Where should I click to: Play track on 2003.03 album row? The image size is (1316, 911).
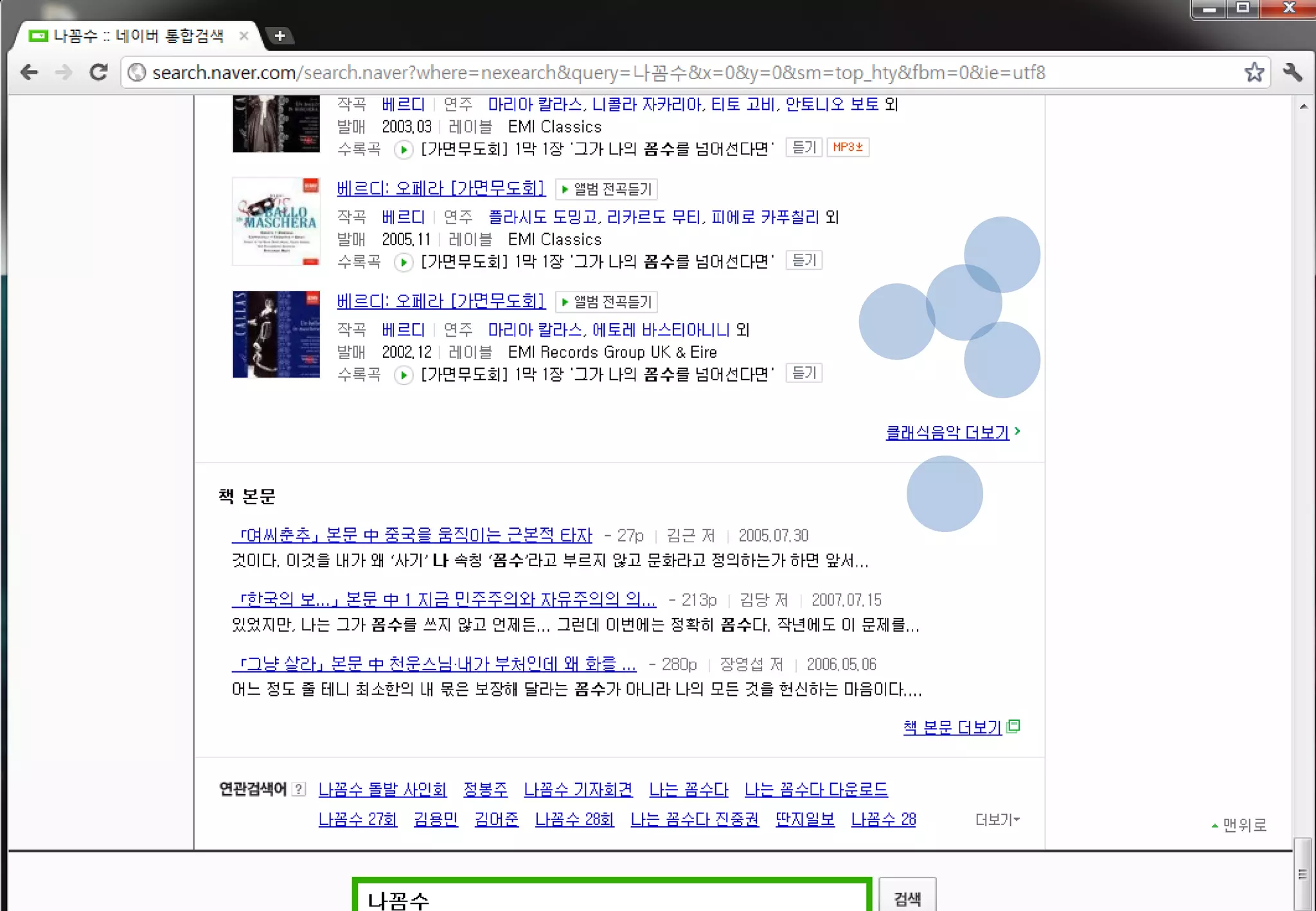403,150
